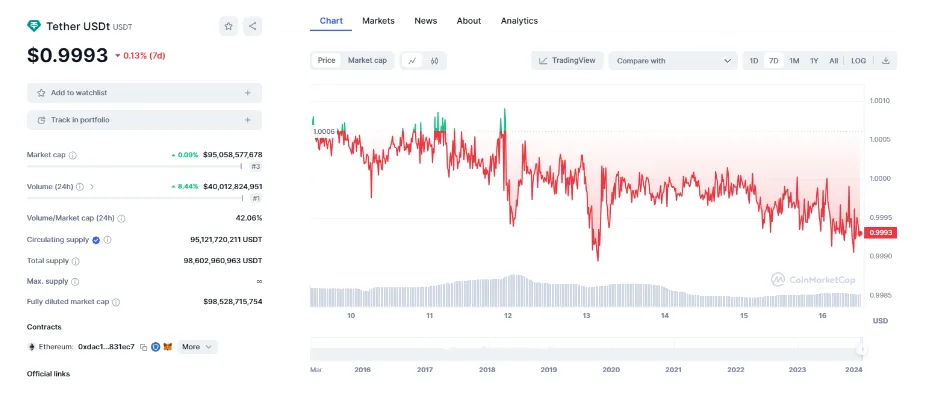
Task: Open the TradingView chart button
Action: [567, 61]
